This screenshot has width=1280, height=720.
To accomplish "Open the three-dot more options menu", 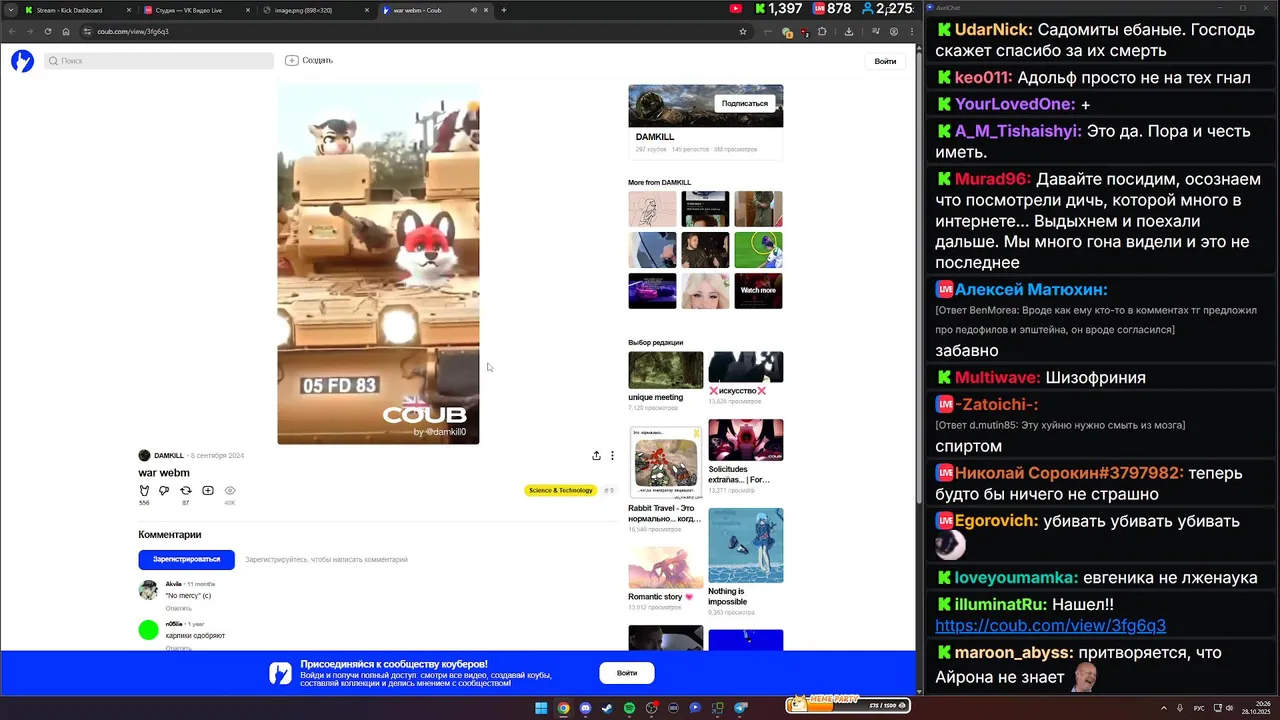I will pos(612,455).
